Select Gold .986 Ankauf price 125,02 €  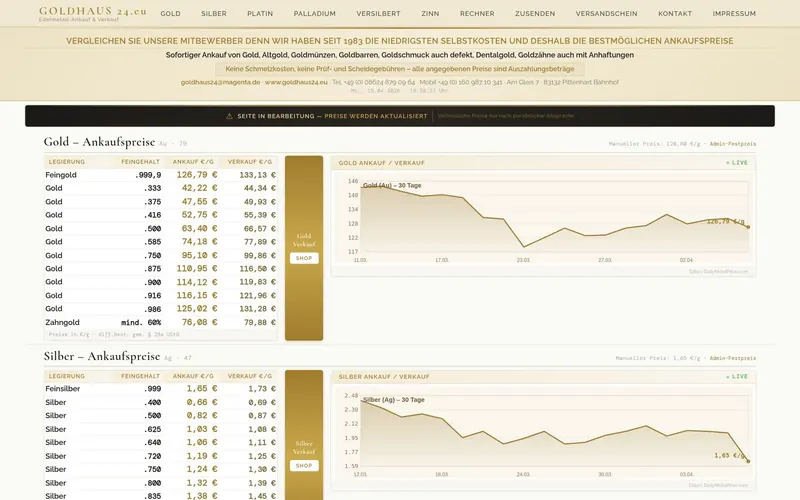coord(197,309)
